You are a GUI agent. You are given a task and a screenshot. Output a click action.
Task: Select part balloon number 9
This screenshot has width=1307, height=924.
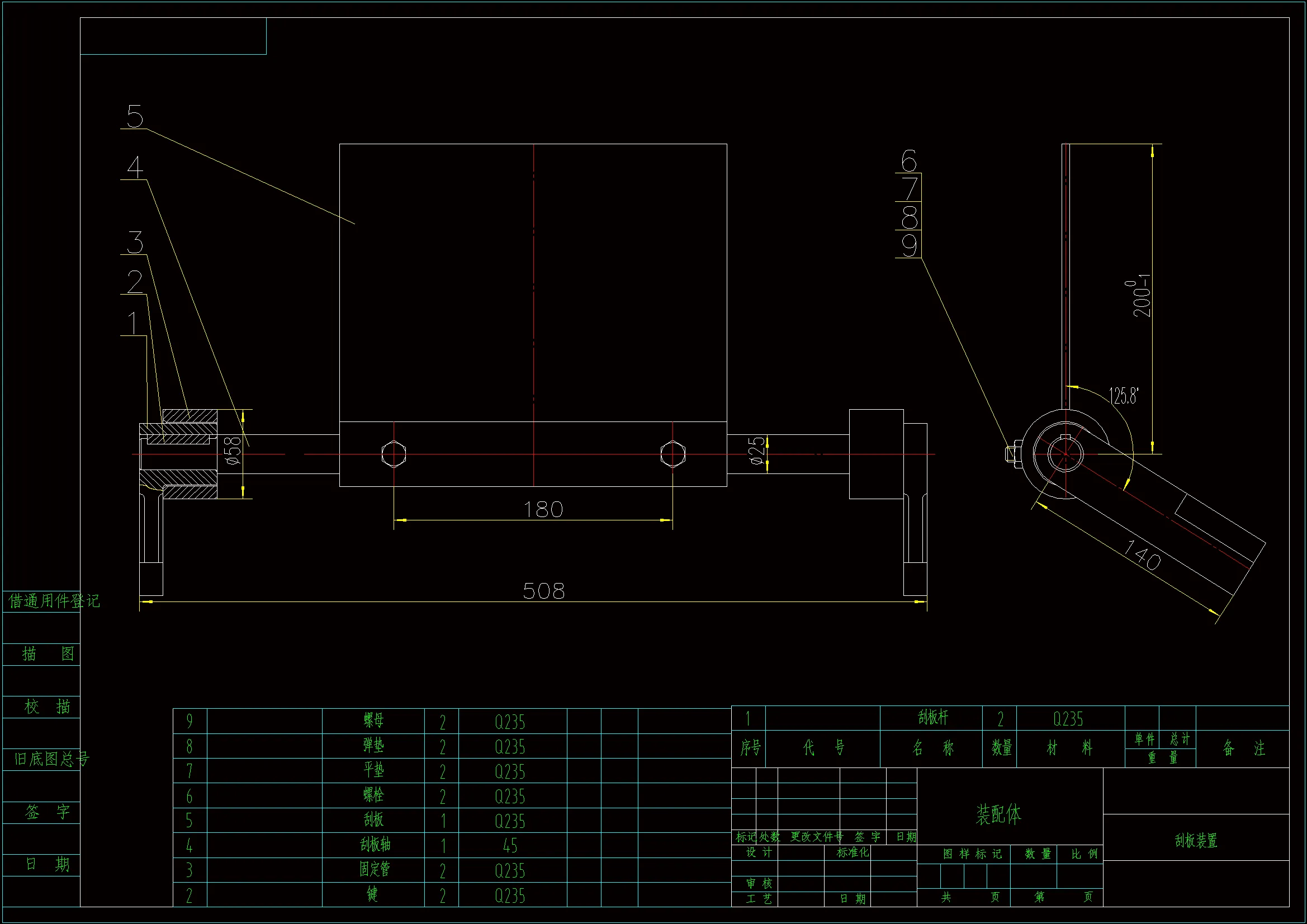[909, 245]
